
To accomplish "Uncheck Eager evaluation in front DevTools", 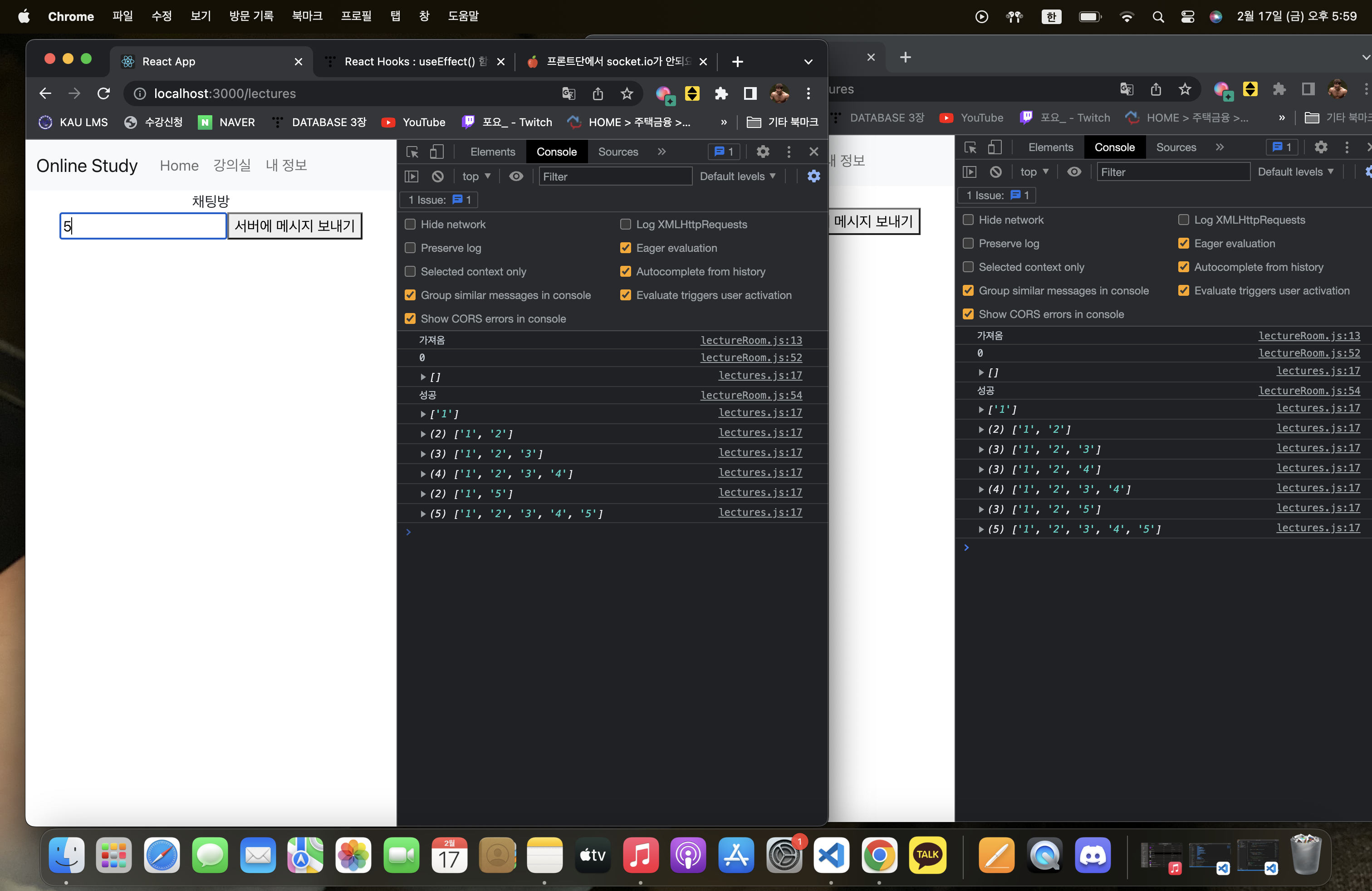I will coord(626,248).
